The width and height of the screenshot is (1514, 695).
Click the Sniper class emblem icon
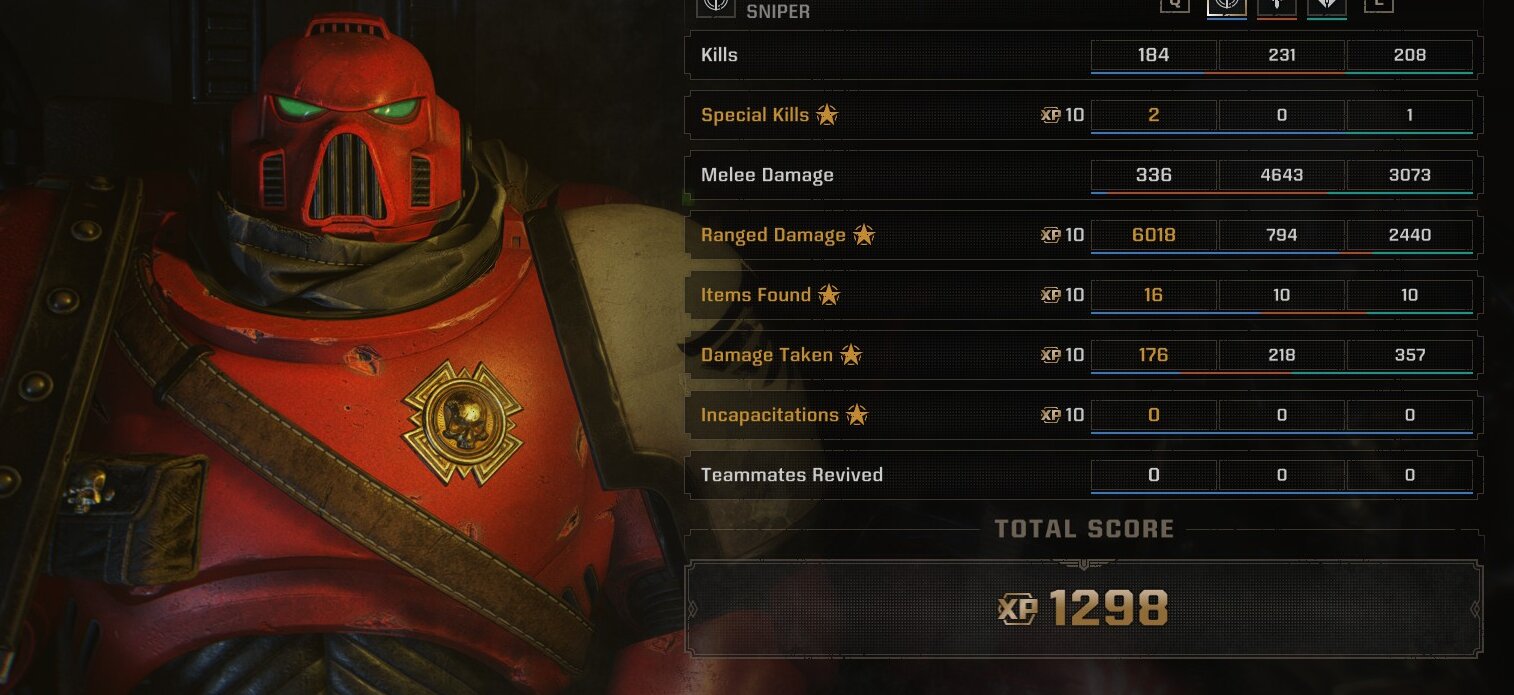[x=714, y=6]
